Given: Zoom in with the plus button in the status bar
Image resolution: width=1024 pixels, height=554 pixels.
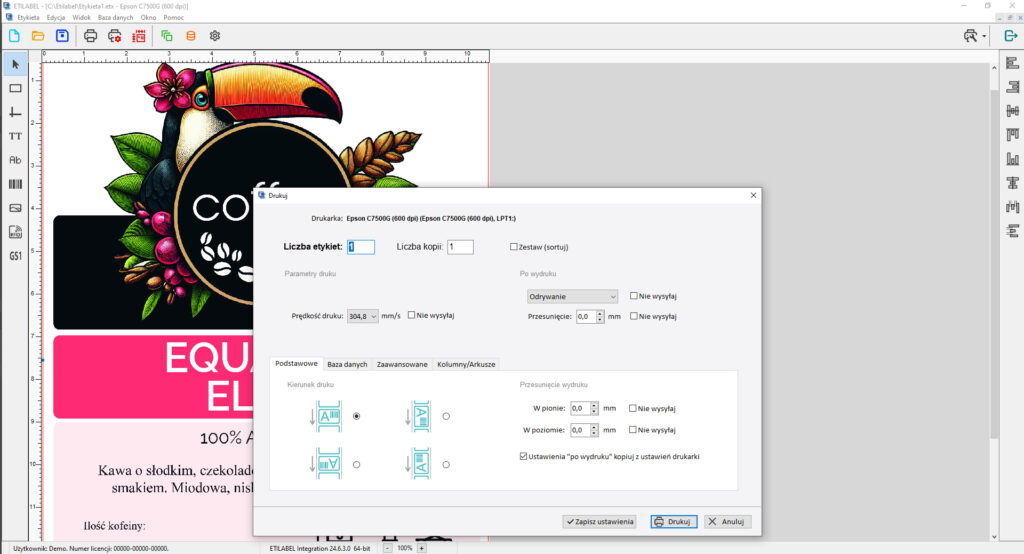Looking at the screenshot, I should point(422,548).
